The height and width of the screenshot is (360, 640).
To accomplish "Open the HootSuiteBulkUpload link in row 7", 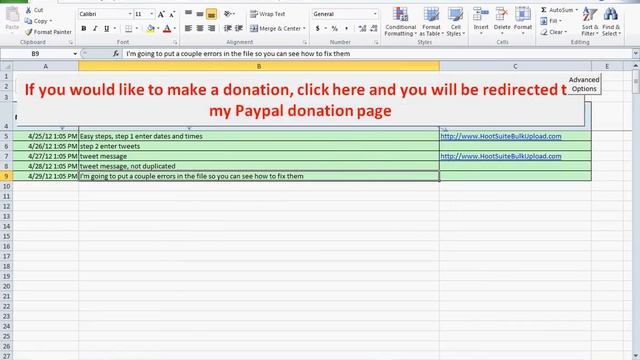I will 501,156.
